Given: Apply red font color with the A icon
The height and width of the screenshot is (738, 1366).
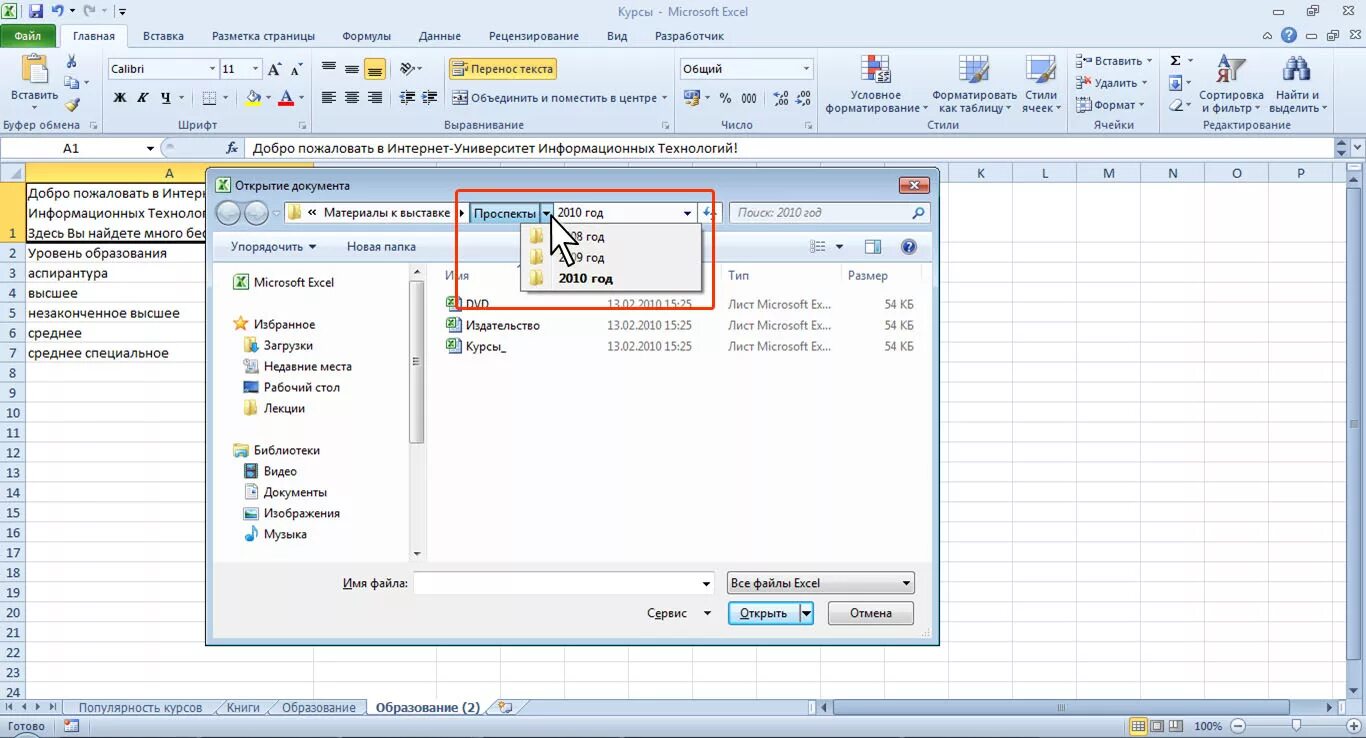Looking at the screenshot, I should [x=286, y=98].
